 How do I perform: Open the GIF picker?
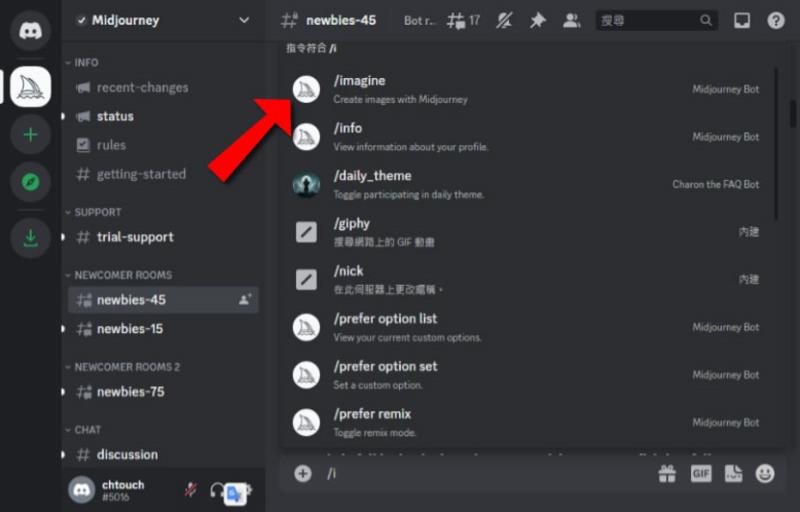tap(701, 474)
